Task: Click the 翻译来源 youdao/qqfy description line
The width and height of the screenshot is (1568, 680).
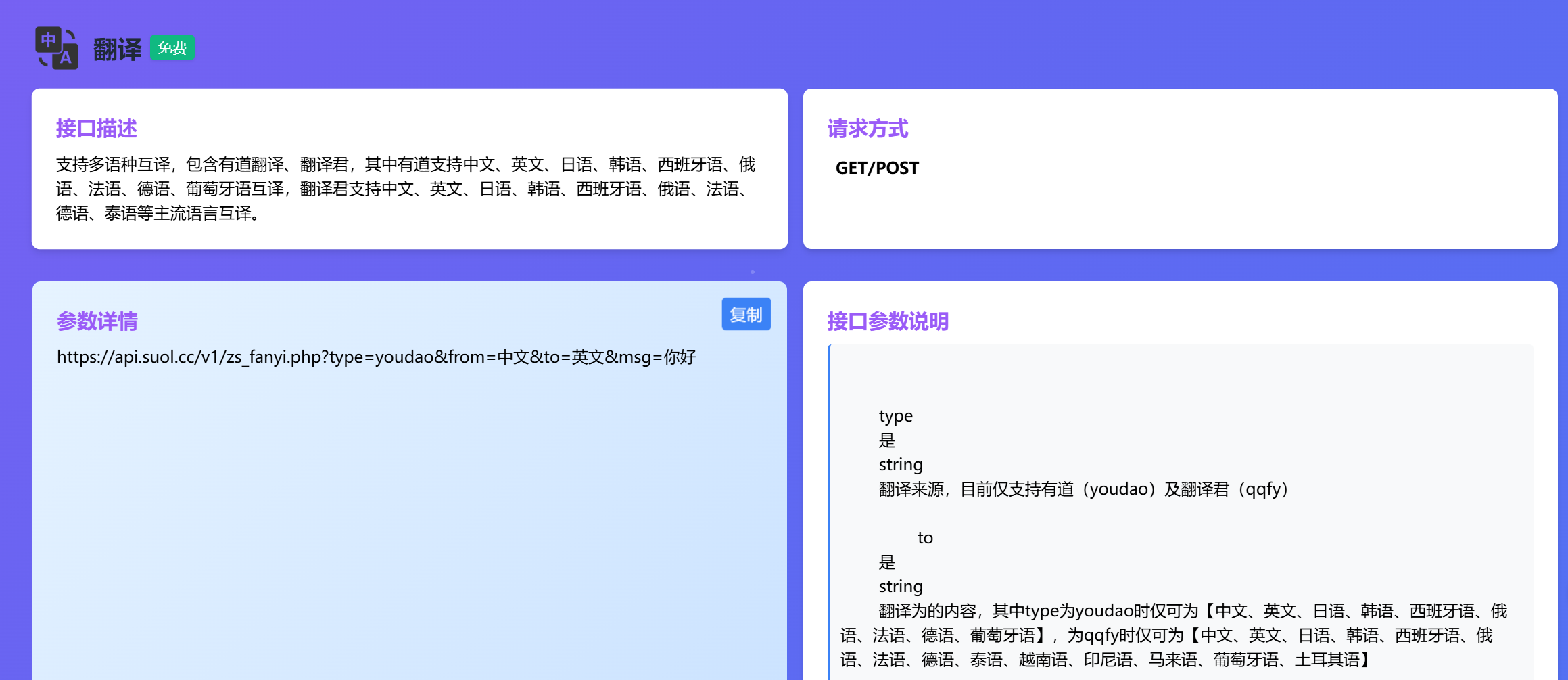Action: [x=1083, y=489]
